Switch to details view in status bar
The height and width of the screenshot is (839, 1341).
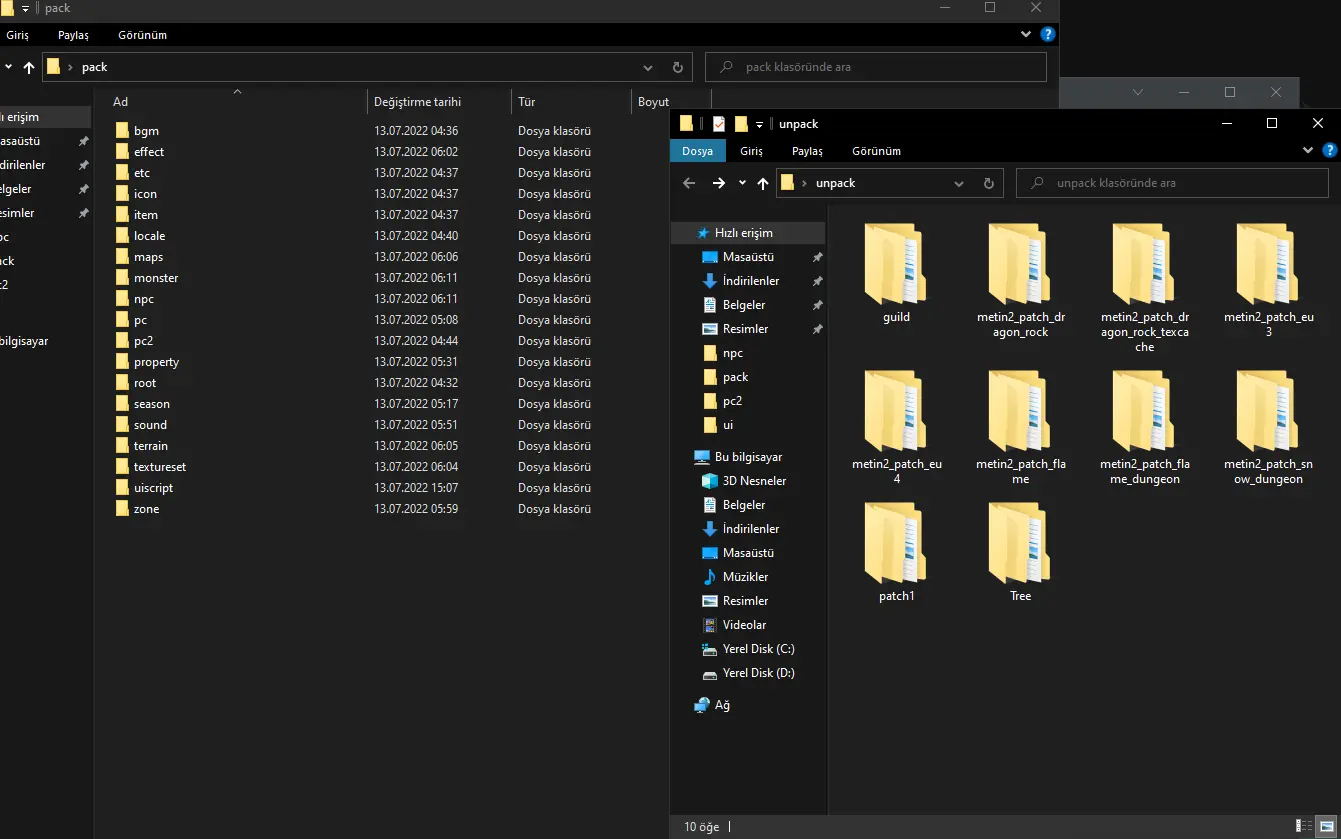tap(1306, 827)
